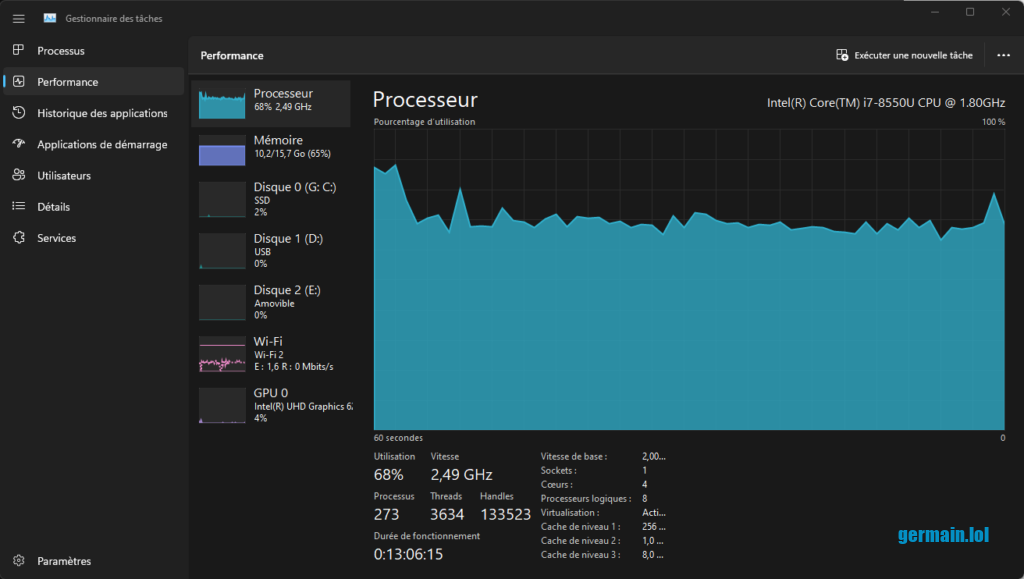Click Applications de démarrage gauge icon

[18, 144]
